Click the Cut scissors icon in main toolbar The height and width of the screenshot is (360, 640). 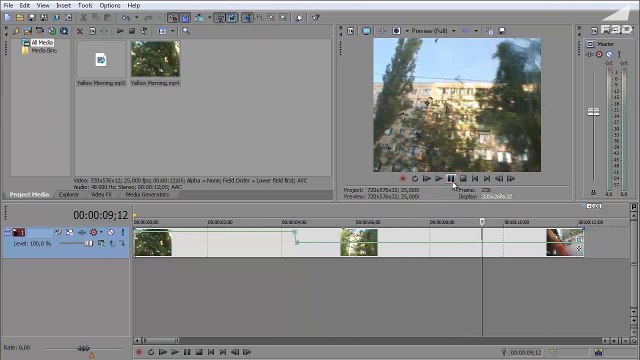[x=83, y=18]
